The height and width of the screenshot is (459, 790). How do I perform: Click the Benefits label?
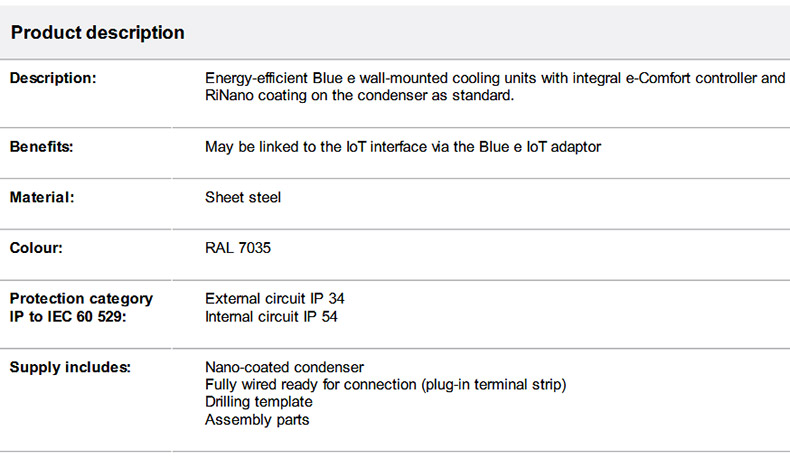pyautogui.click(x=42, y=147)
